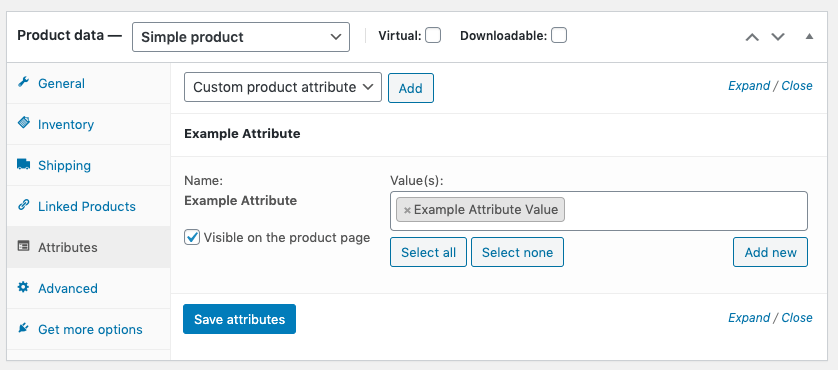Click the Linked Products chain icon
The width and height of the screenshot is (838, 370).
[23, 205]
